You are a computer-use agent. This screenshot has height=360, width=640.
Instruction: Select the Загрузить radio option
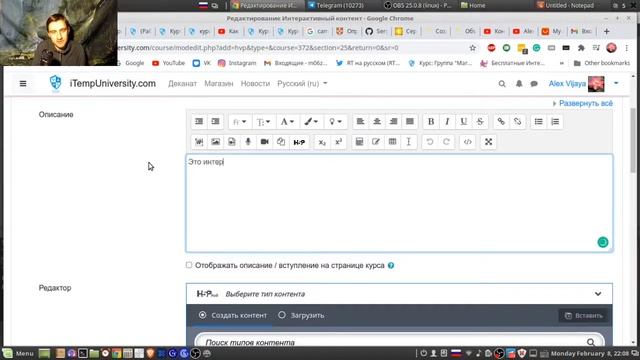click(x=282, y=315)
